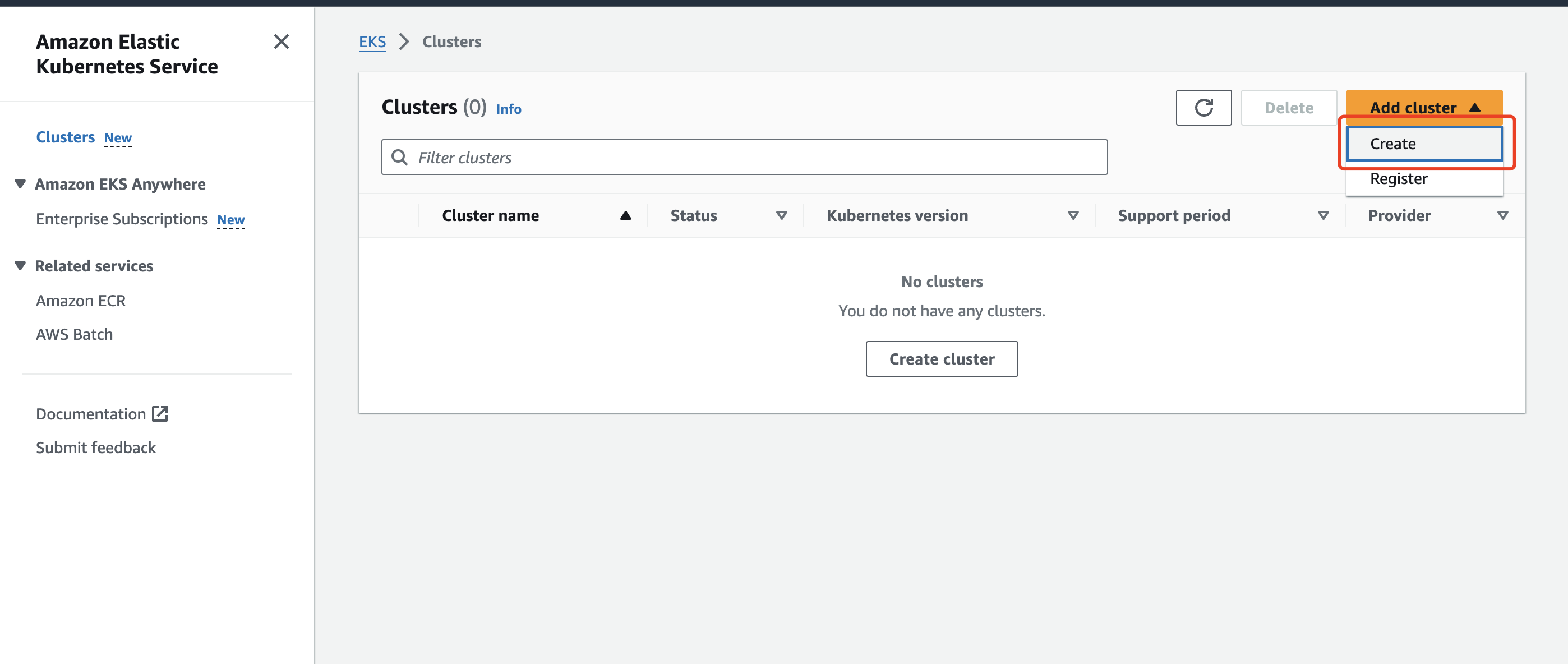Click the Delete button
Viewport: 1568px width, 664px height.
[x=1289, y=108]
